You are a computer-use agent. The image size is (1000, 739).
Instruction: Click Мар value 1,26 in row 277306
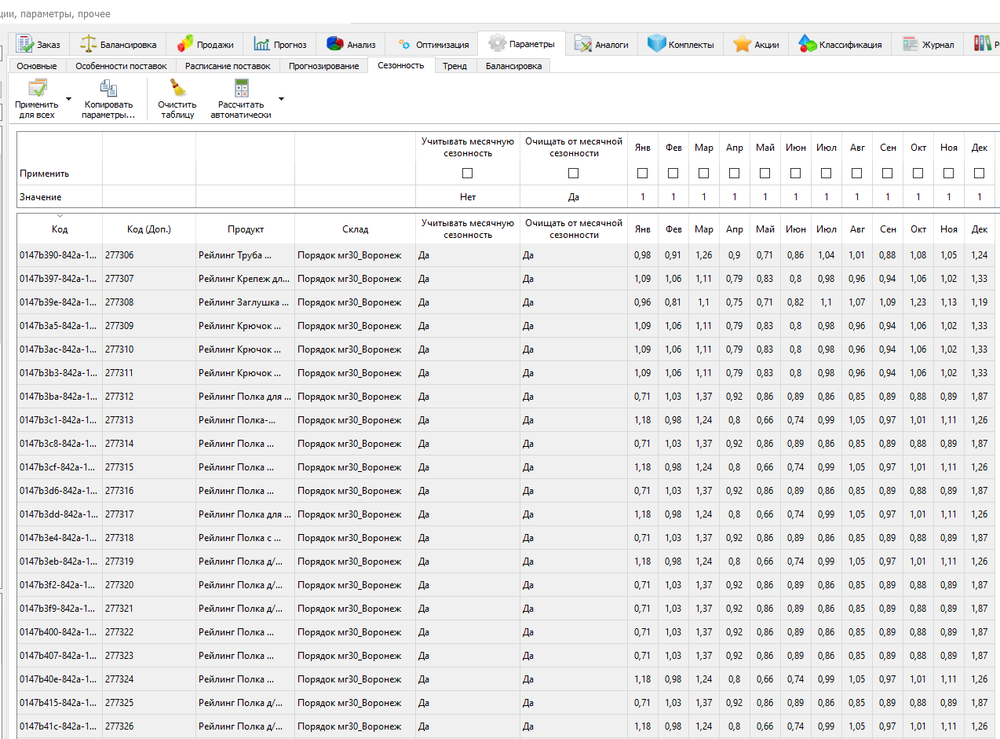[703, 255]
